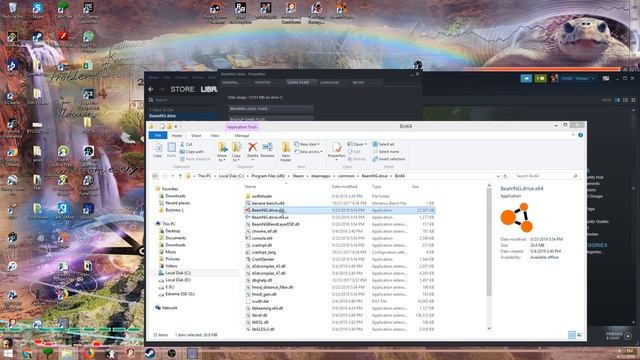The image size is (640, 360).
Task: Click the refresh icon beside address bar
Action: (x=505, y=176)
